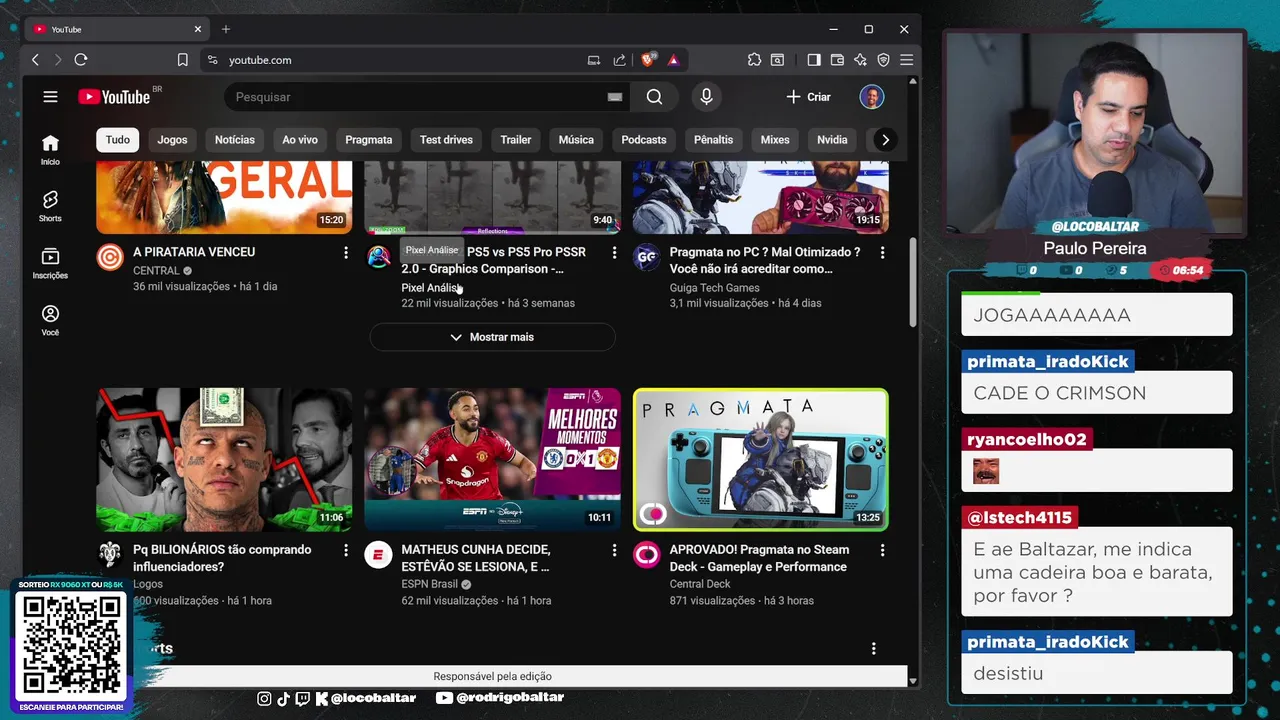The width and height of the screenshot is (1280, 720).
Task: Select the Pênaltis filter chip
Action: pyautogui.click(x=714, y=140)
